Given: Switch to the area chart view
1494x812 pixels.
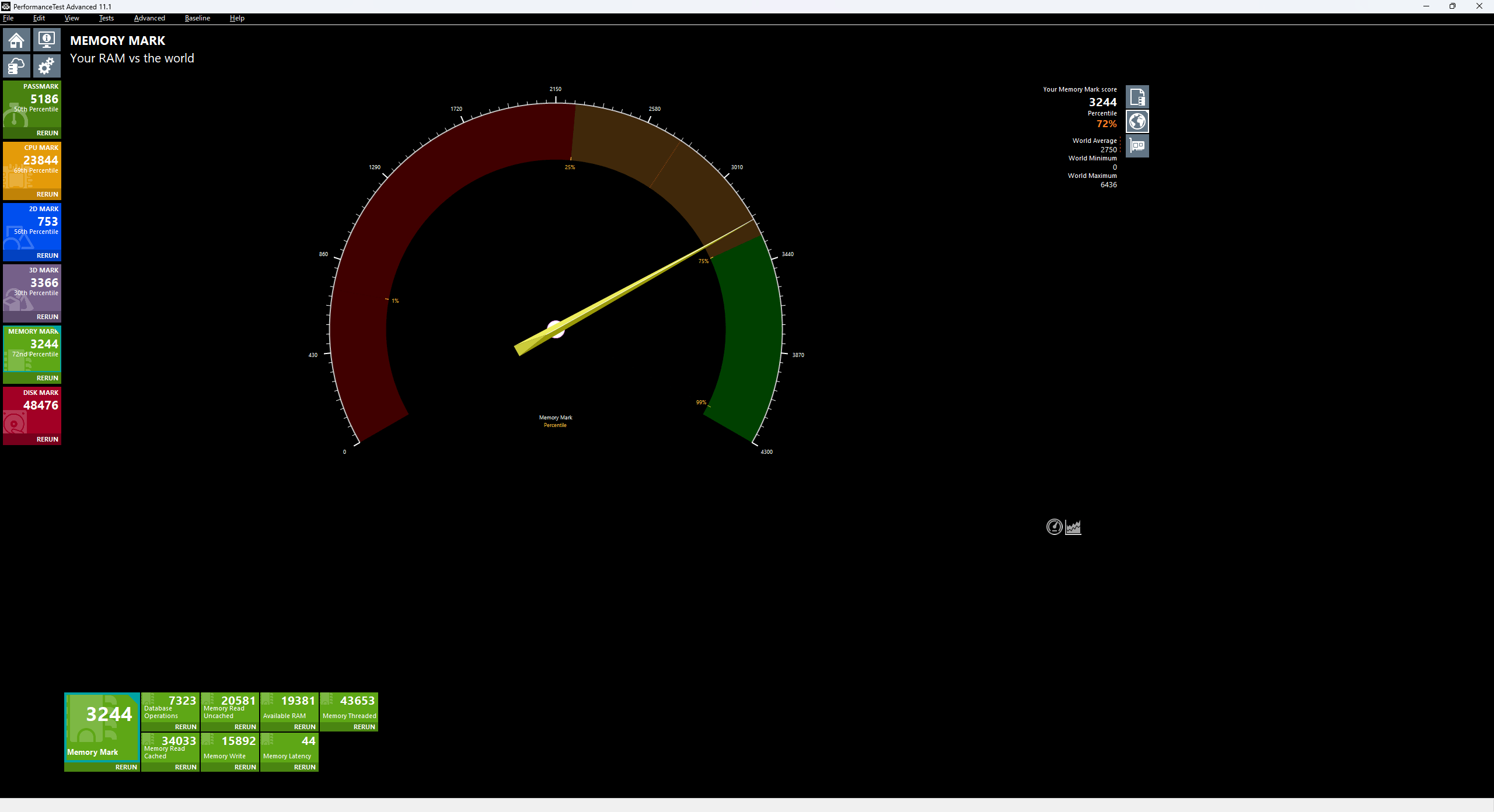Looking at the screenshot, I should (1073, 527).
